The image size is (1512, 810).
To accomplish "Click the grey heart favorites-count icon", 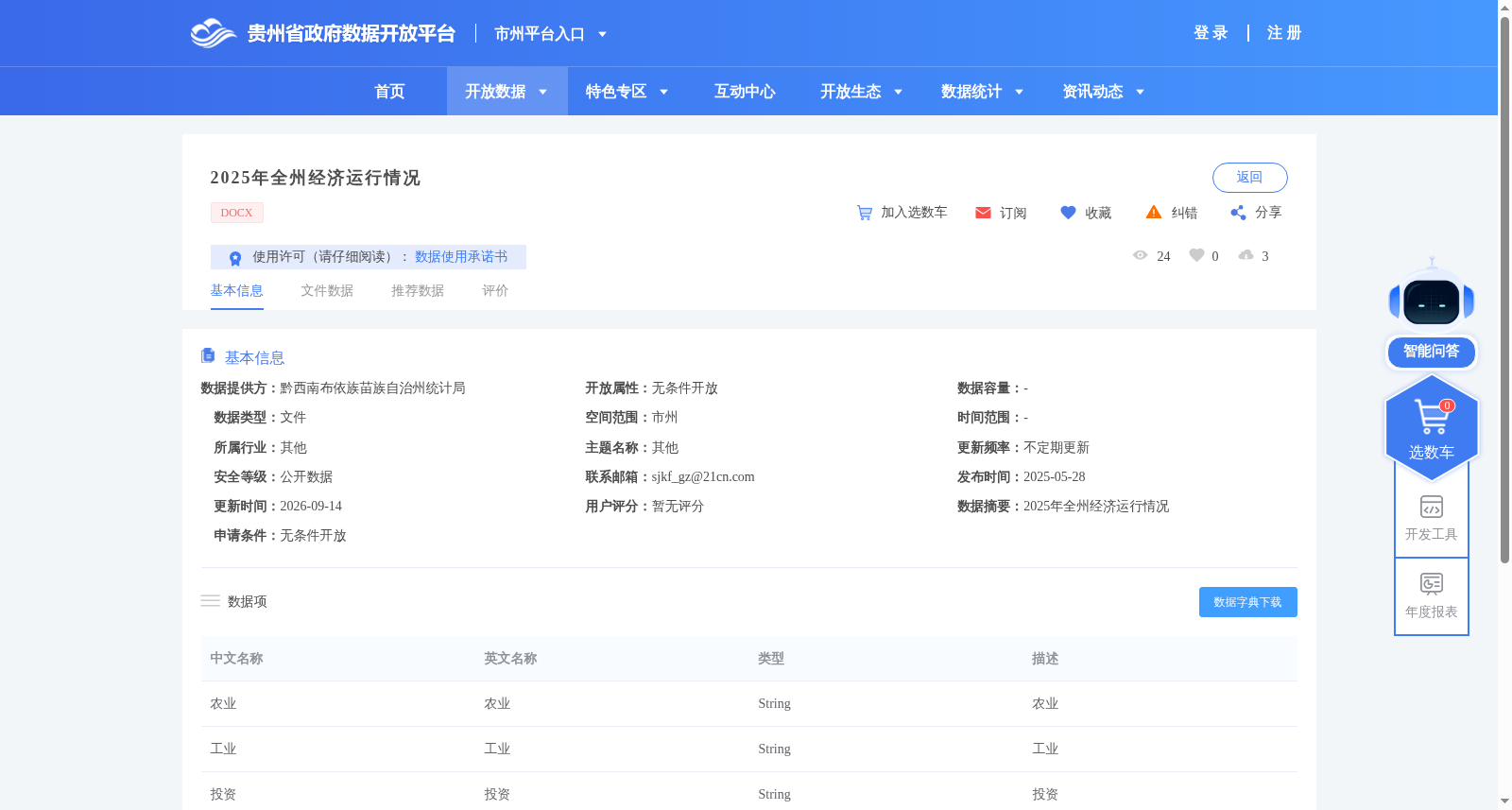I will (x=1196, y=255).
